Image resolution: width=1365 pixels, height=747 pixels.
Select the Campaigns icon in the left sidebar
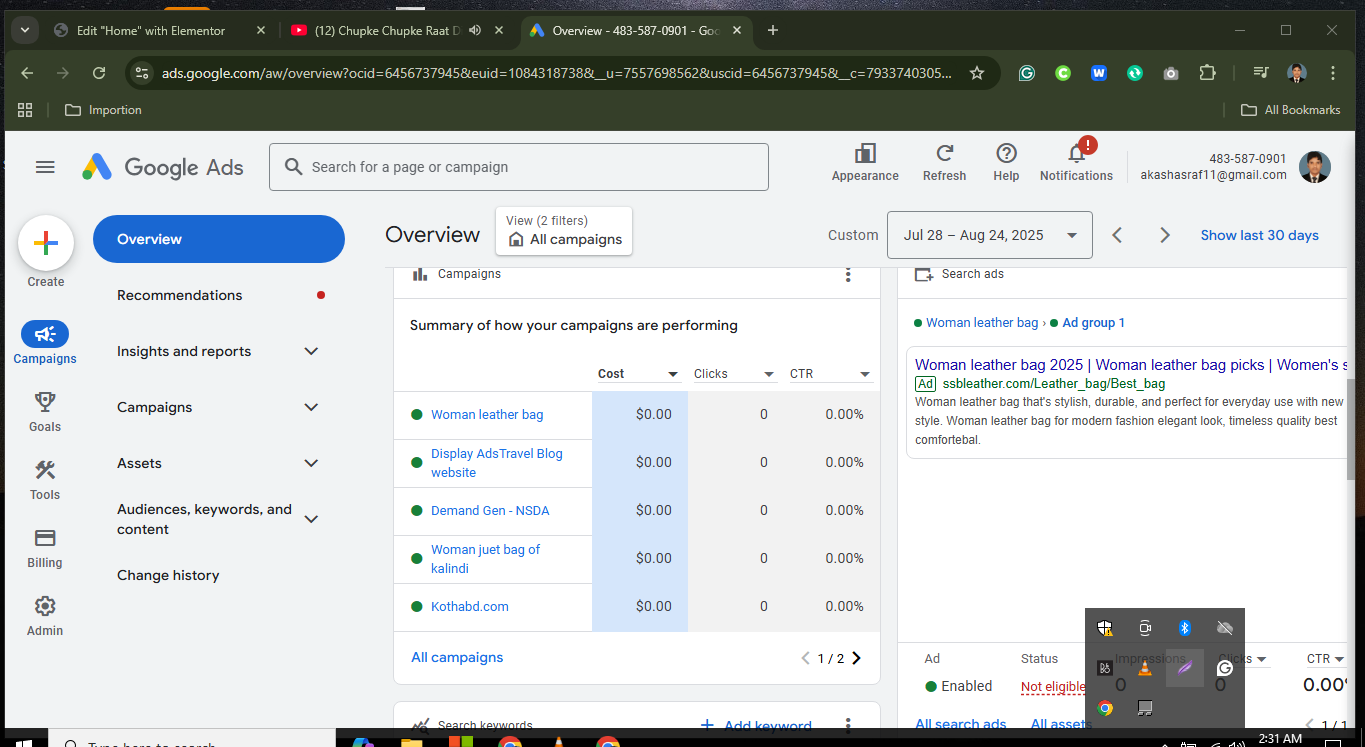click(x=45, y=334)
